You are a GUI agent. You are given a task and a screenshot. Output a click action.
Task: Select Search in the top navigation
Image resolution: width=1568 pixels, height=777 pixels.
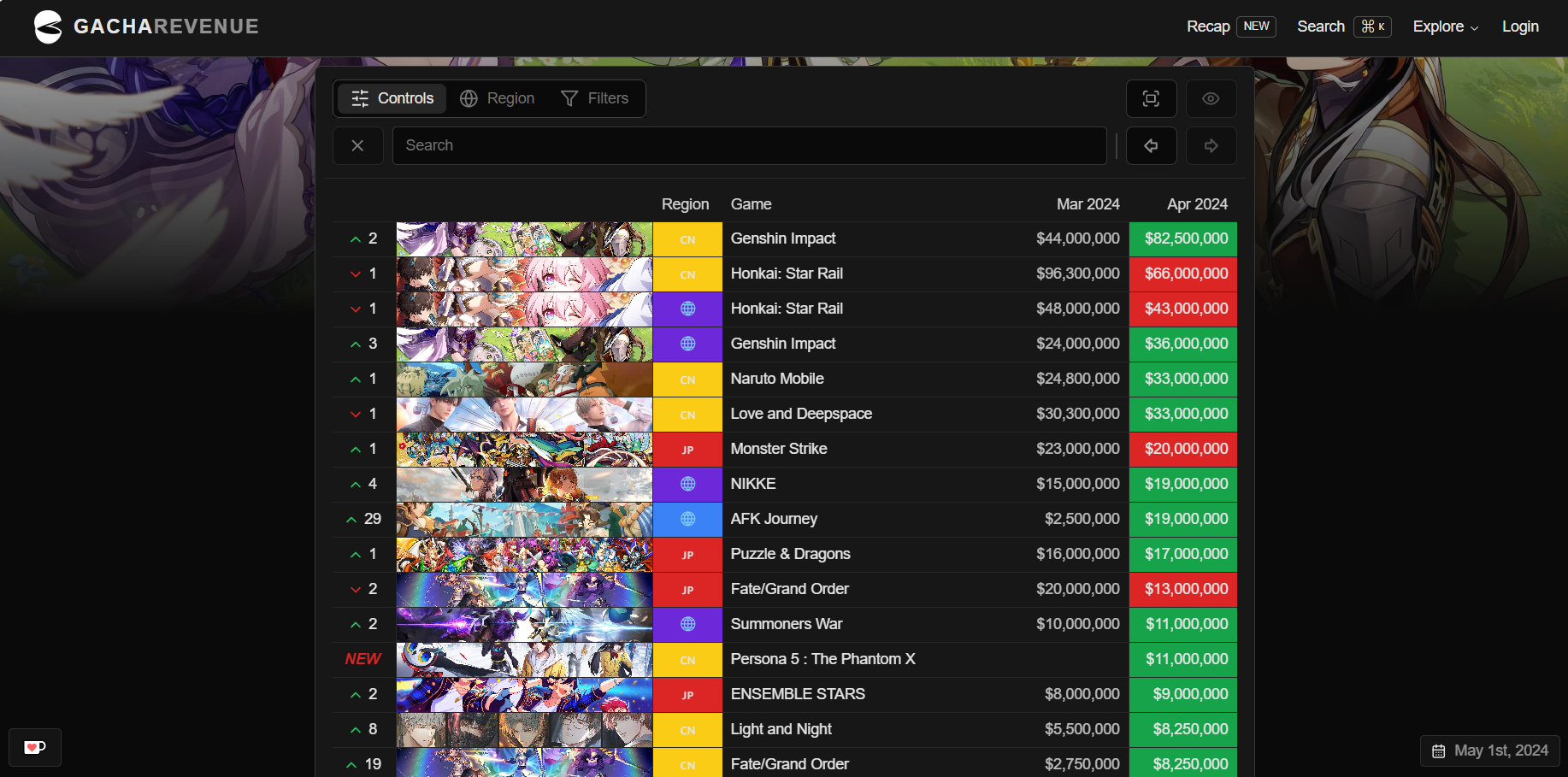click(x=1319, y=26)
